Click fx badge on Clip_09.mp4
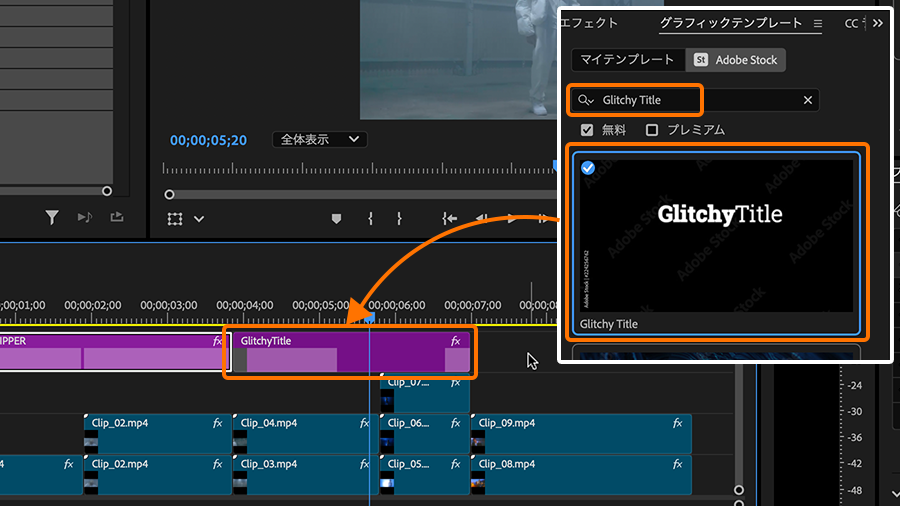This screenshot has height=506, width=900. tap(677, 423)
